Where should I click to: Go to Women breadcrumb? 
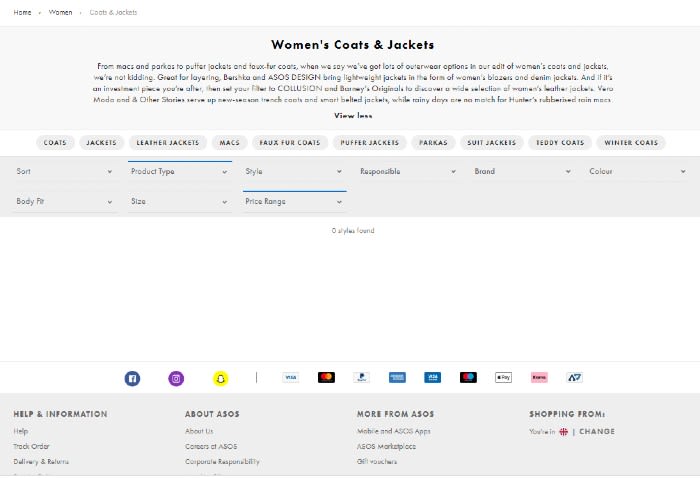point(60,12)
